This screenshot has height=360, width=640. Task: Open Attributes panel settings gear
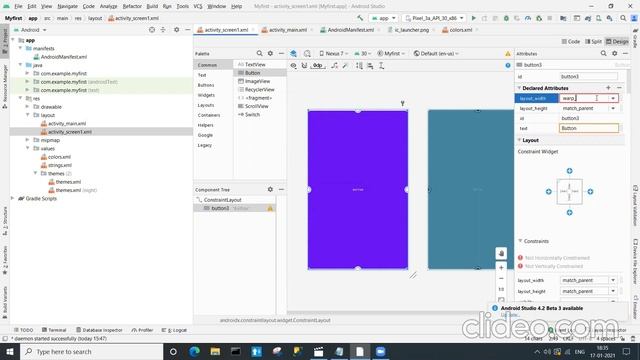pyautogui.click(x=614, y=53)
